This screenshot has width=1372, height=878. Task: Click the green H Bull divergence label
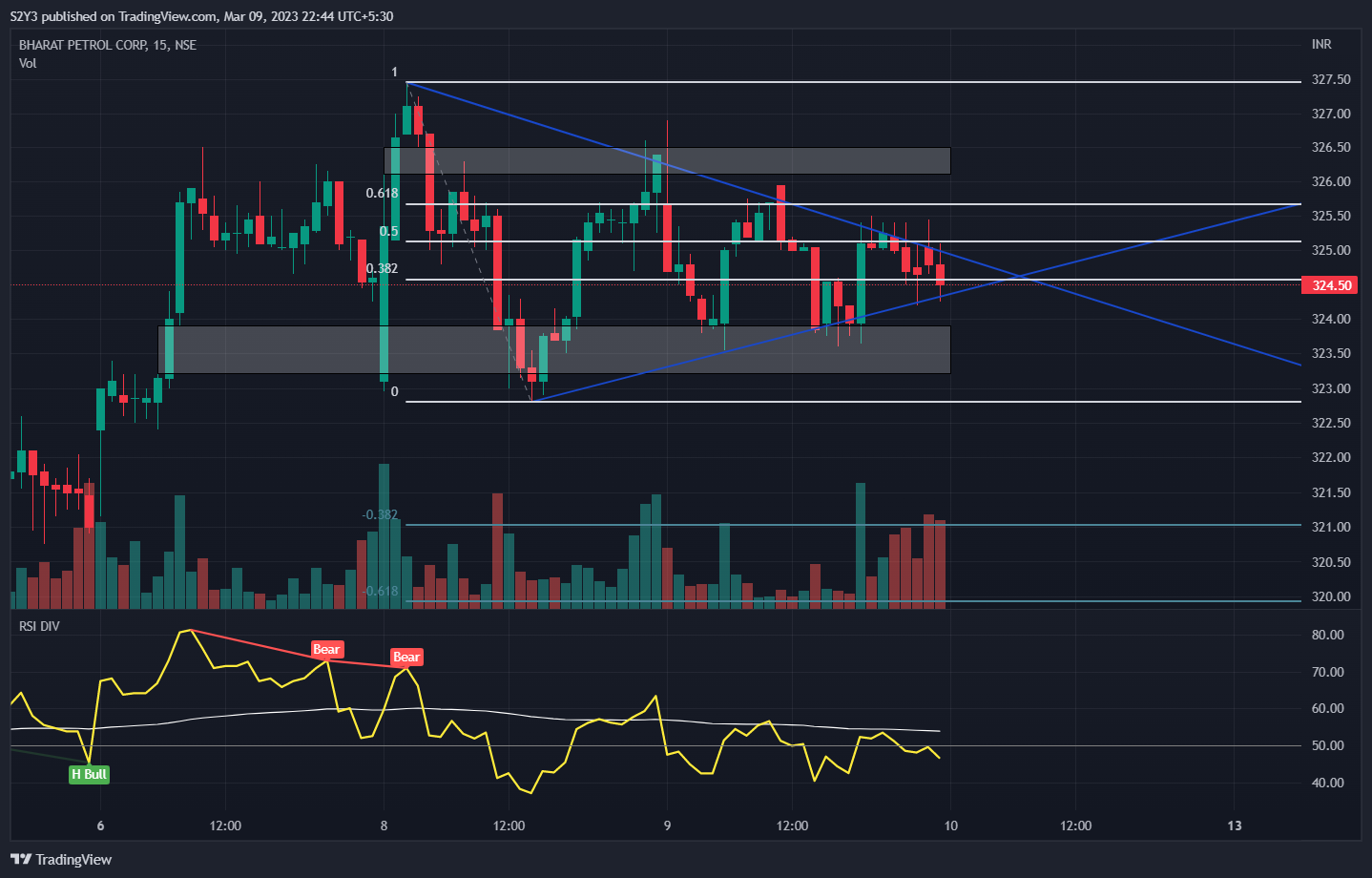tap(89, 774)
